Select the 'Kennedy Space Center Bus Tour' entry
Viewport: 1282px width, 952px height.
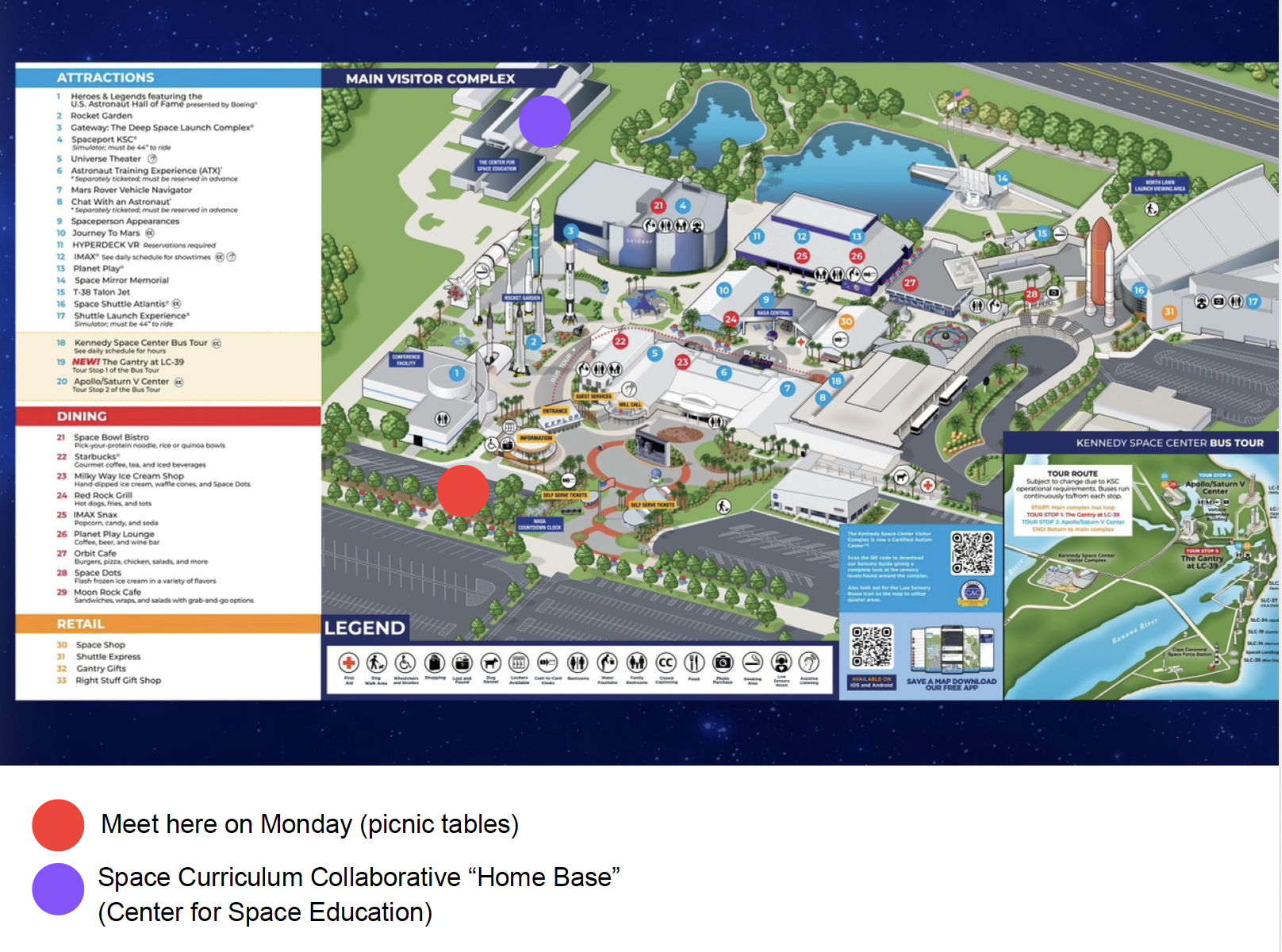[x=140, y=344]
